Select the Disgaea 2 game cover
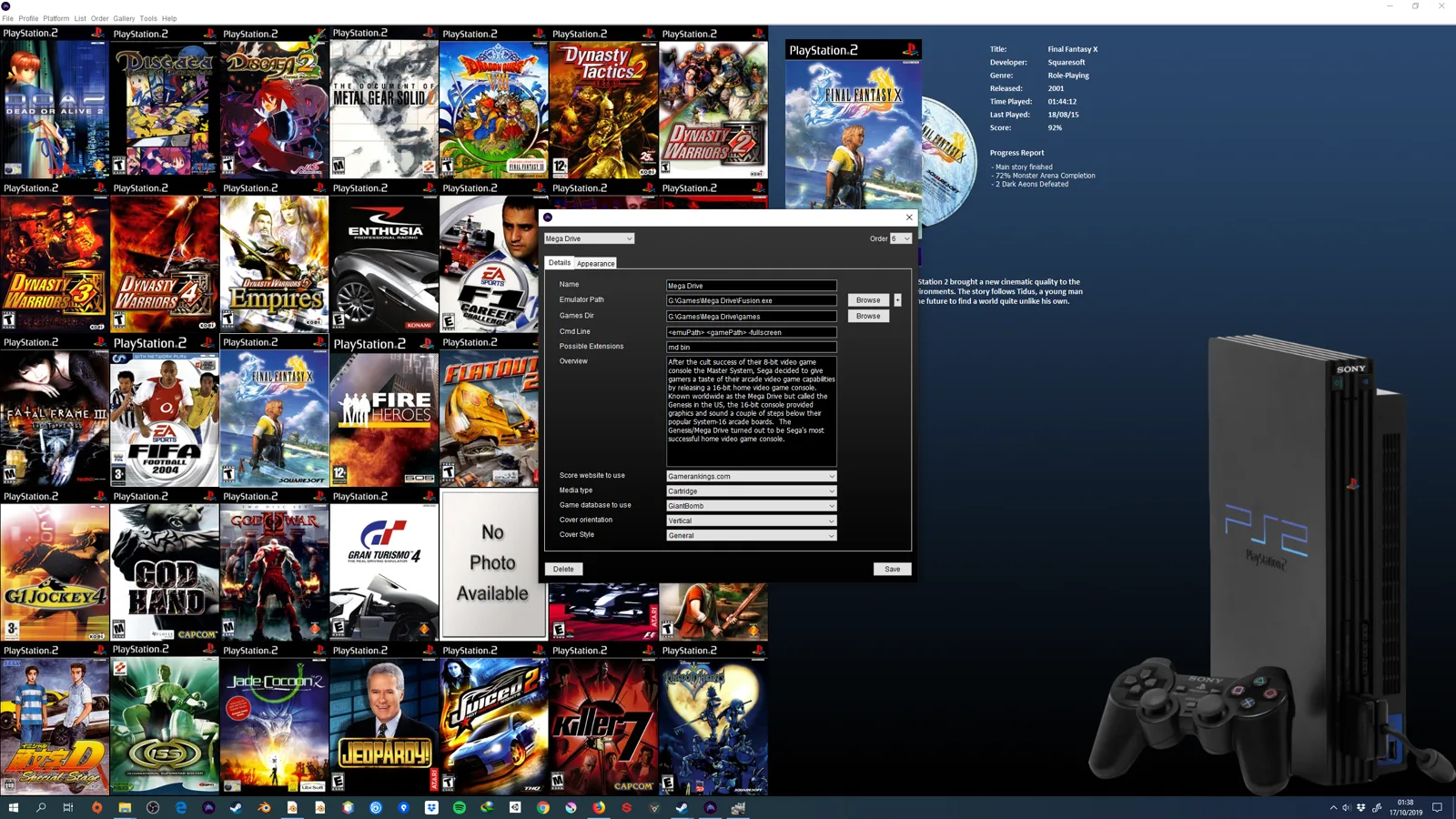1456x819 pixels. [x=274, y=102]
